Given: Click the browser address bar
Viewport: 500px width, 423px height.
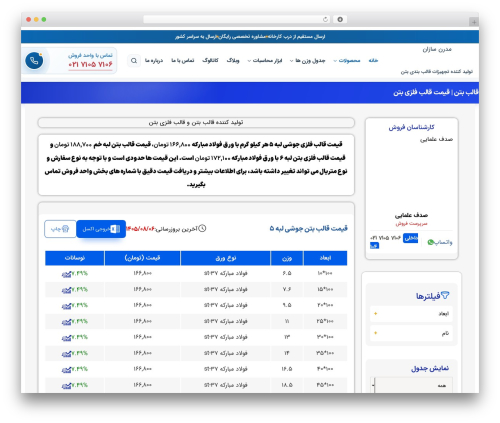Looking at the screenshot, I should (x=237, y=19).
